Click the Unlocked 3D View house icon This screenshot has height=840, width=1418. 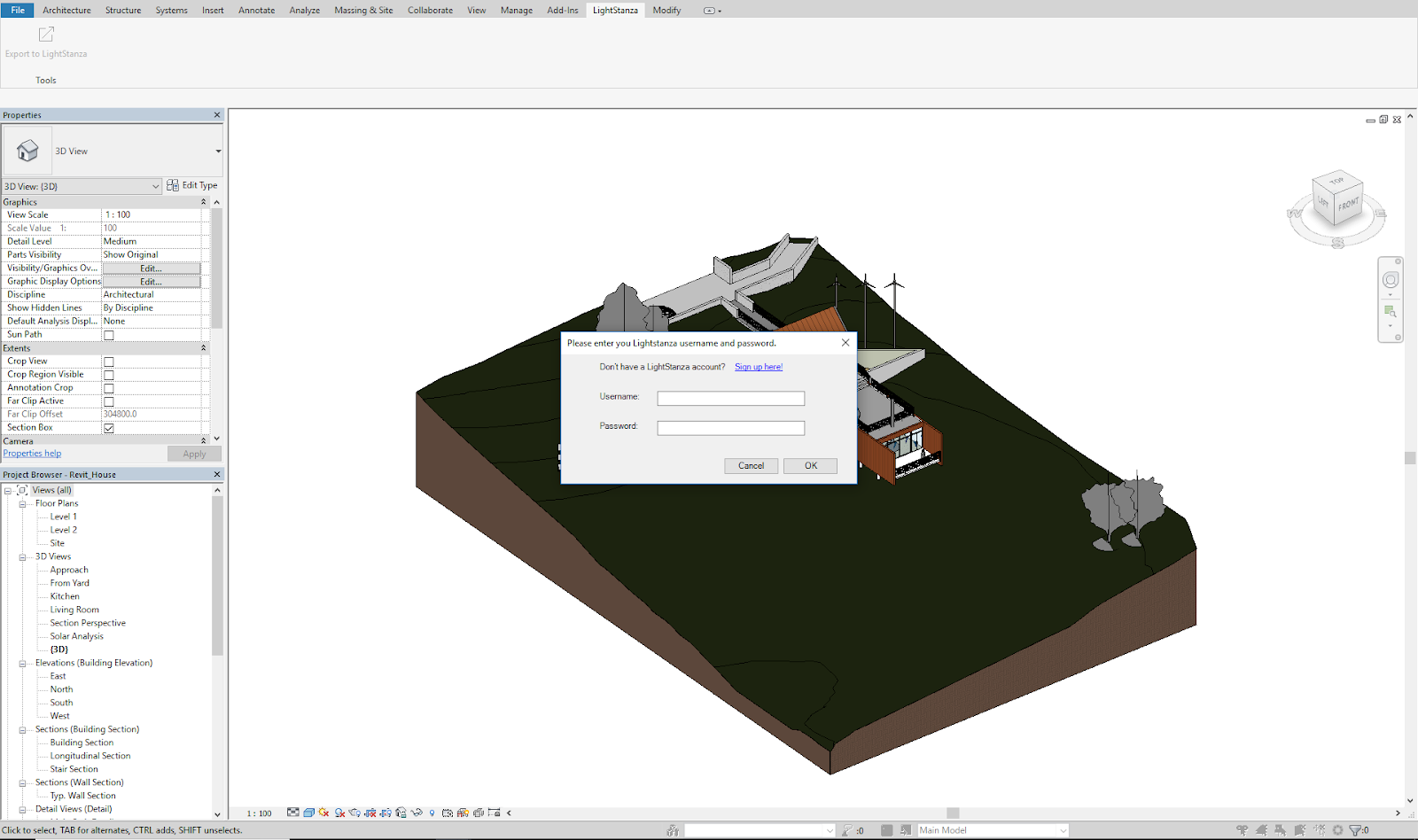(x=401, y=813)
